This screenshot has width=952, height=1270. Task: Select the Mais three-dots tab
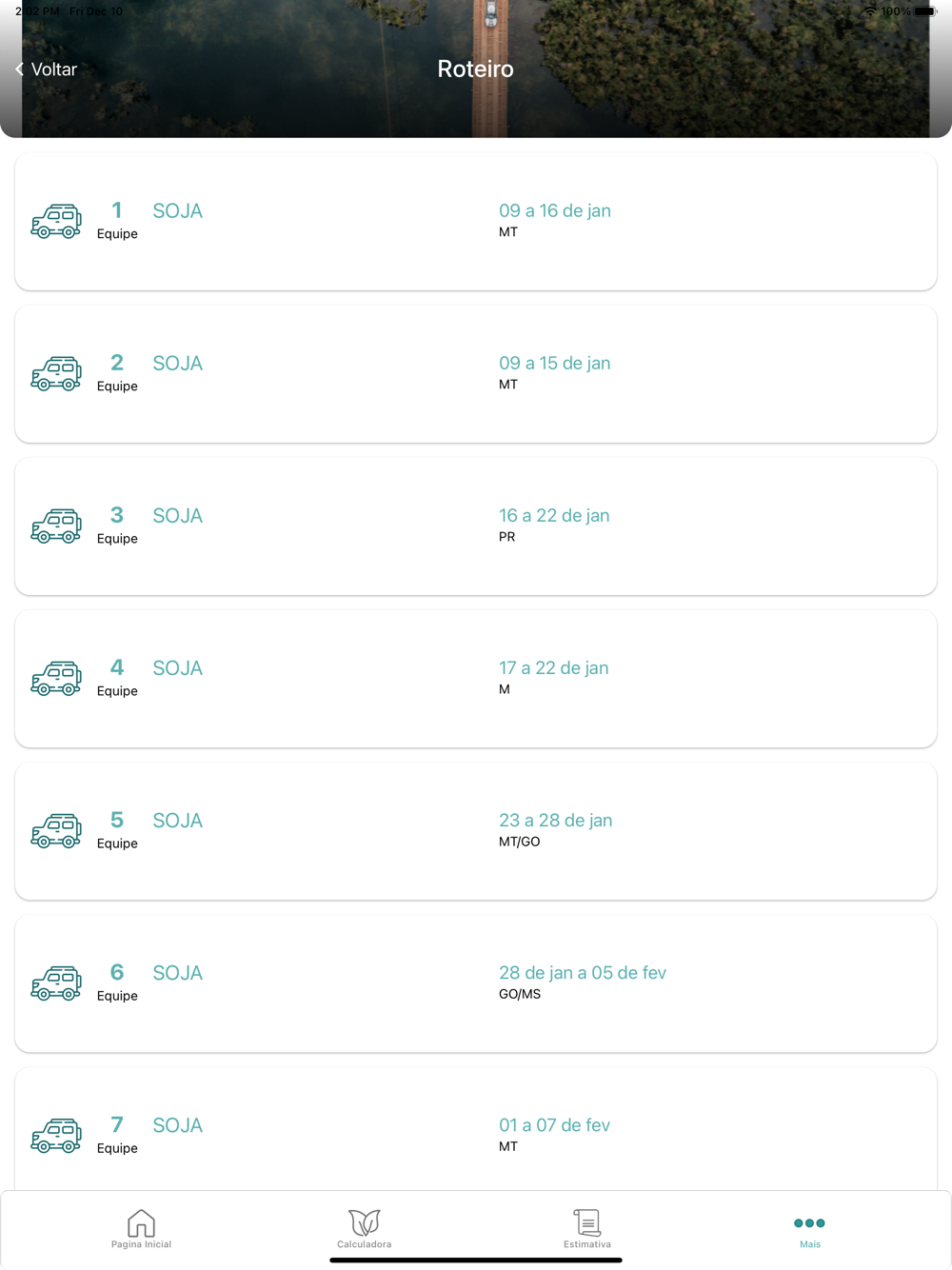809,1229
